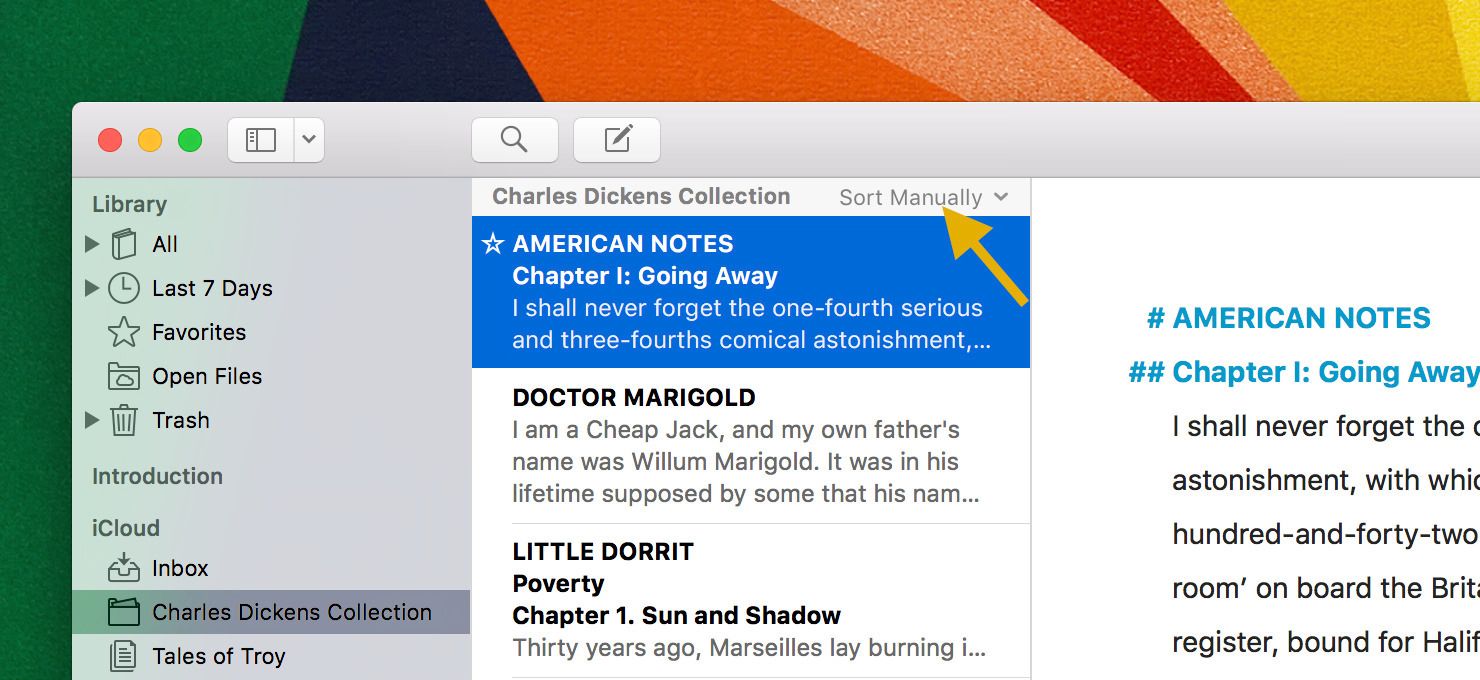Click the All library books icon
The width and height of the screenshot is (1480, 680).
coord(124,244)
